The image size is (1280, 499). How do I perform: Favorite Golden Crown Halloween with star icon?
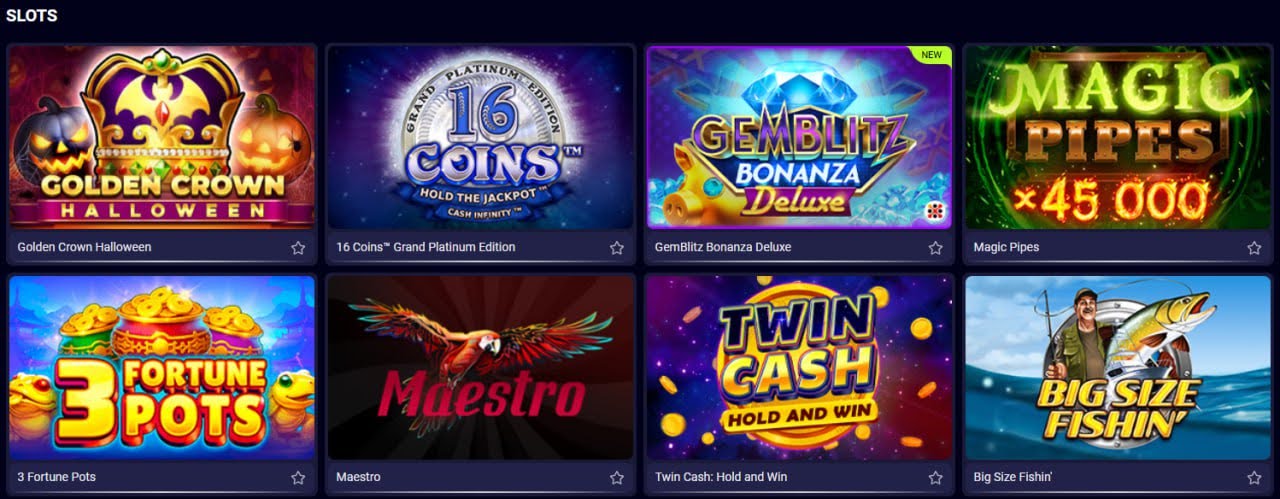tap(298, 247)
